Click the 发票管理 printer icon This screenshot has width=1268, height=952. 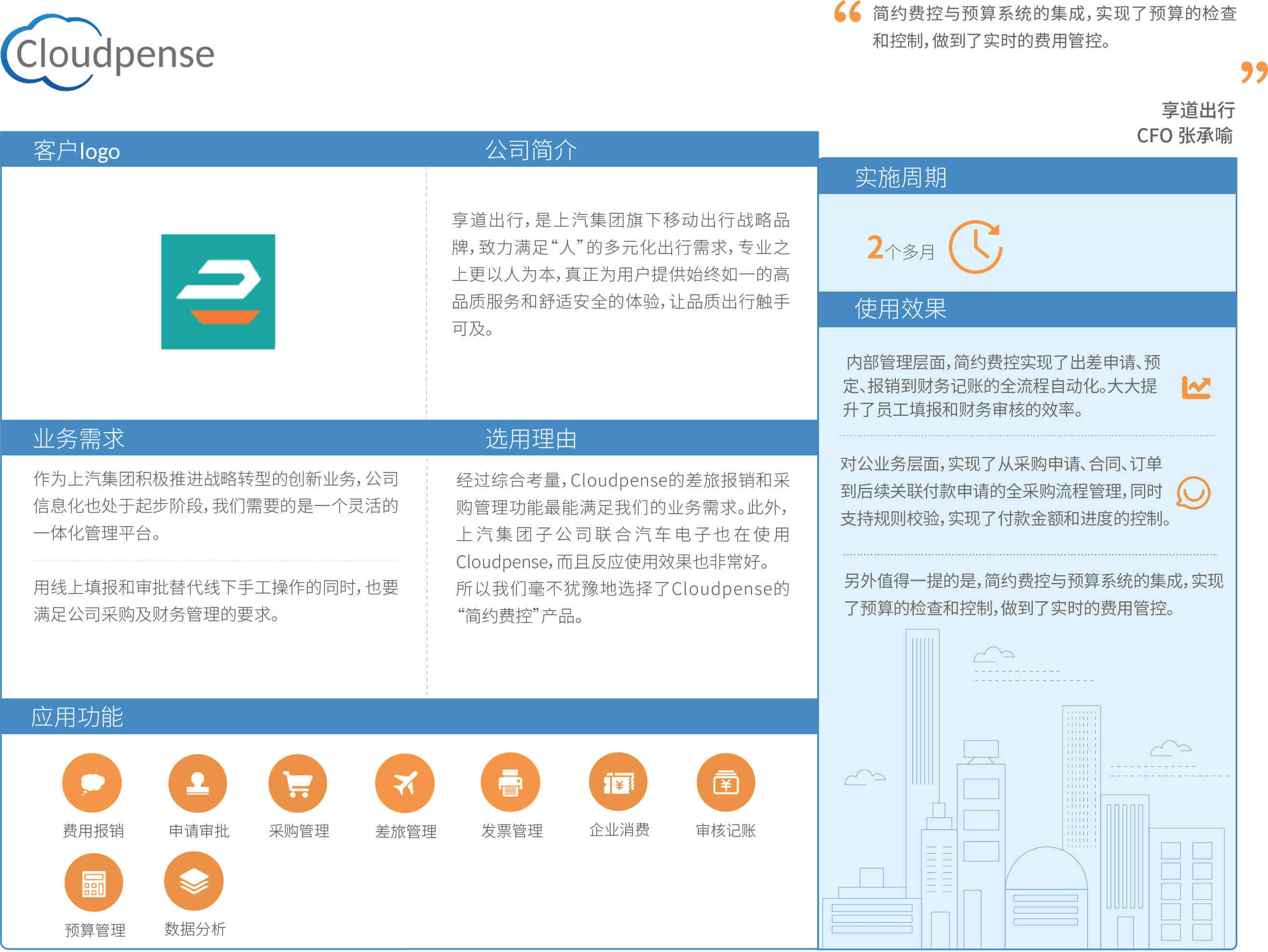pyautogui.click(x=510, y=782)
